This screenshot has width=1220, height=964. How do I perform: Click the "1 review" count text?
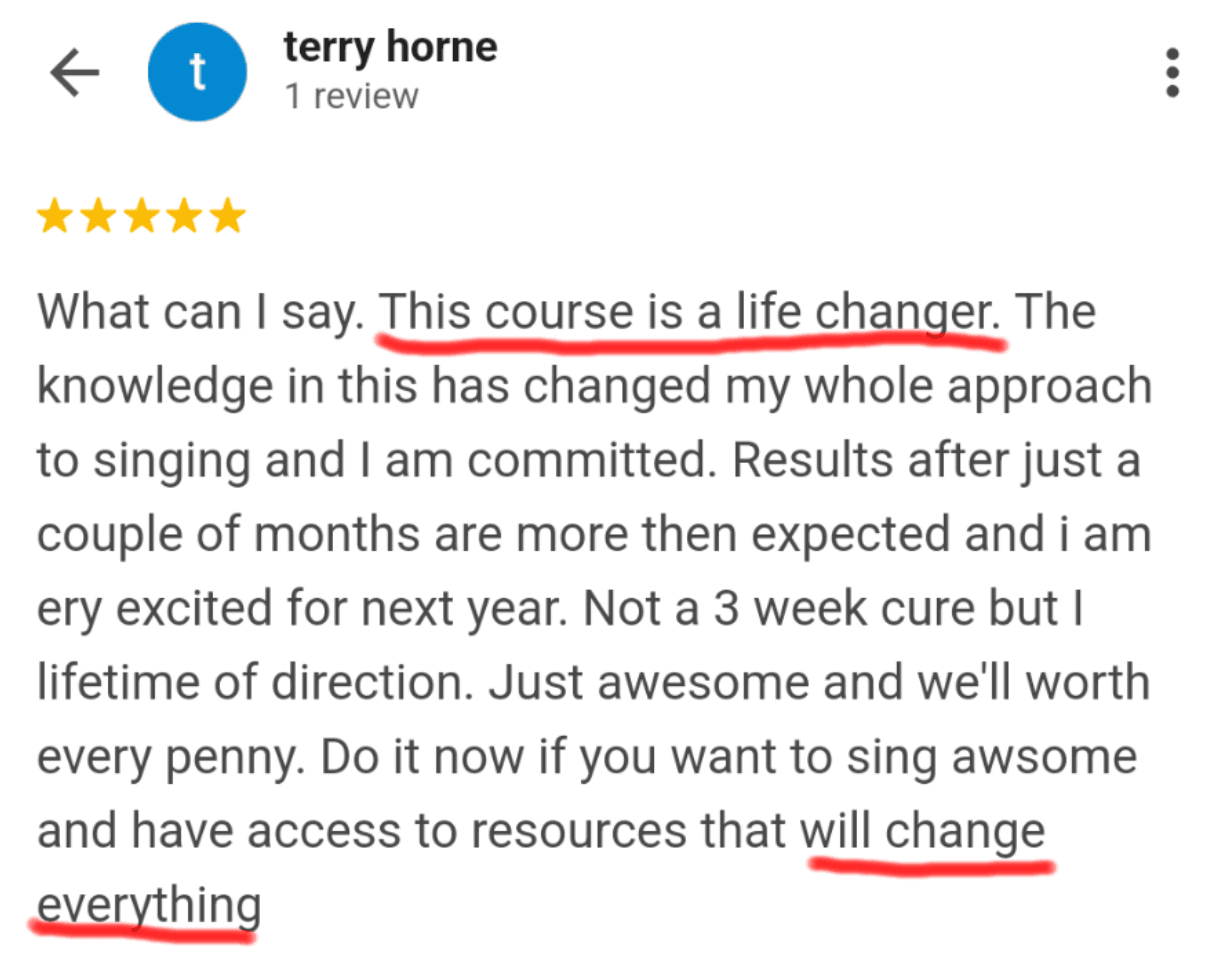tap(350, 97)
